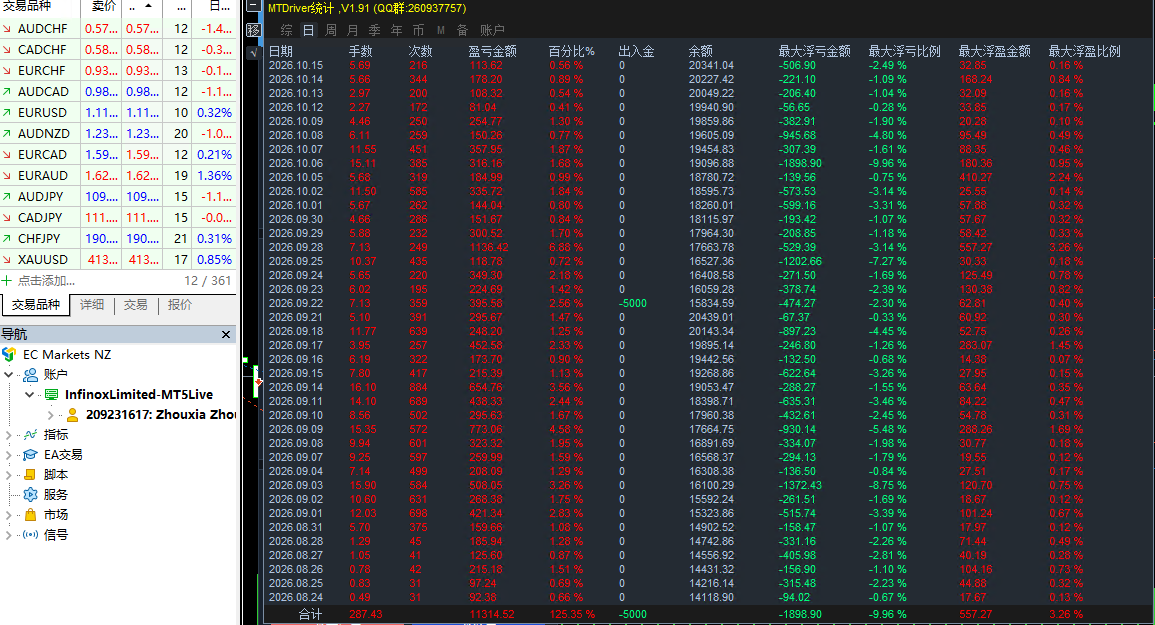Viewport: 1155px width, 625px height.
Task: Switch to the 详细 tab in Market Watch
Action: 92,304
